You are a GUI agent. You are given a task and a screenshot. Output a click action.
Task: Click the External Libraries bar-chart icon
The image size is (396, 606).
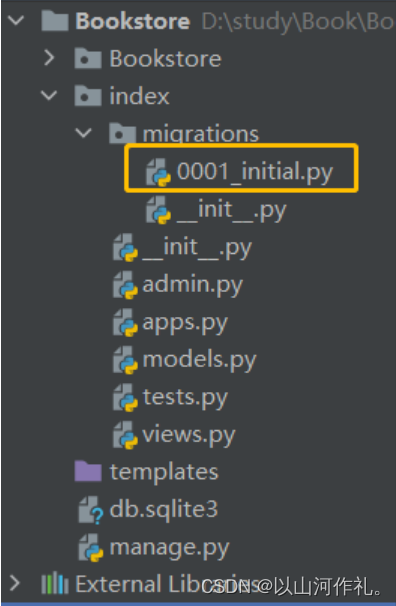pyautogui.click(x=55, y=583)
